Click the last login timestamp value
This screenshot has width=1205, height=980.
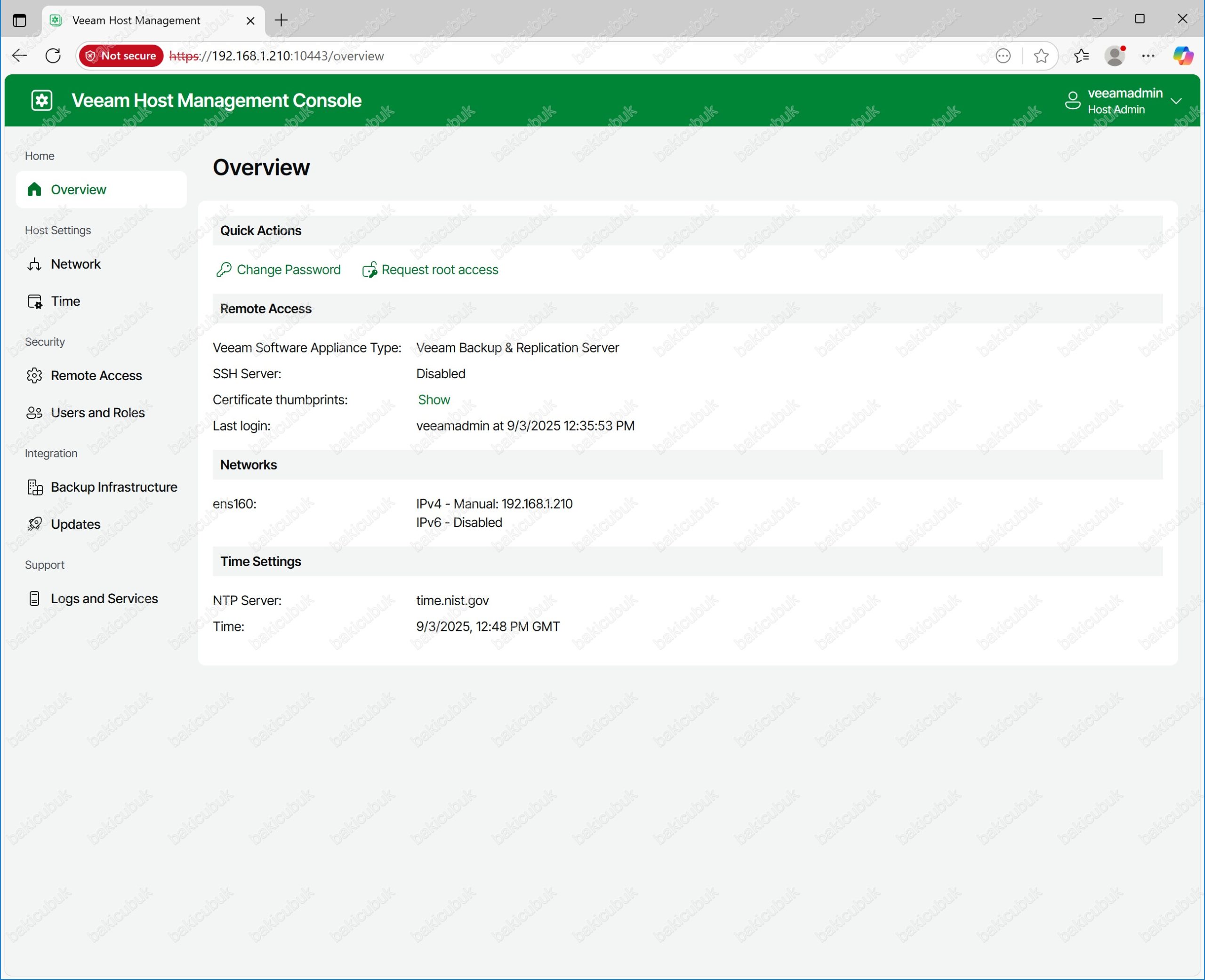(x=525, y=426)
